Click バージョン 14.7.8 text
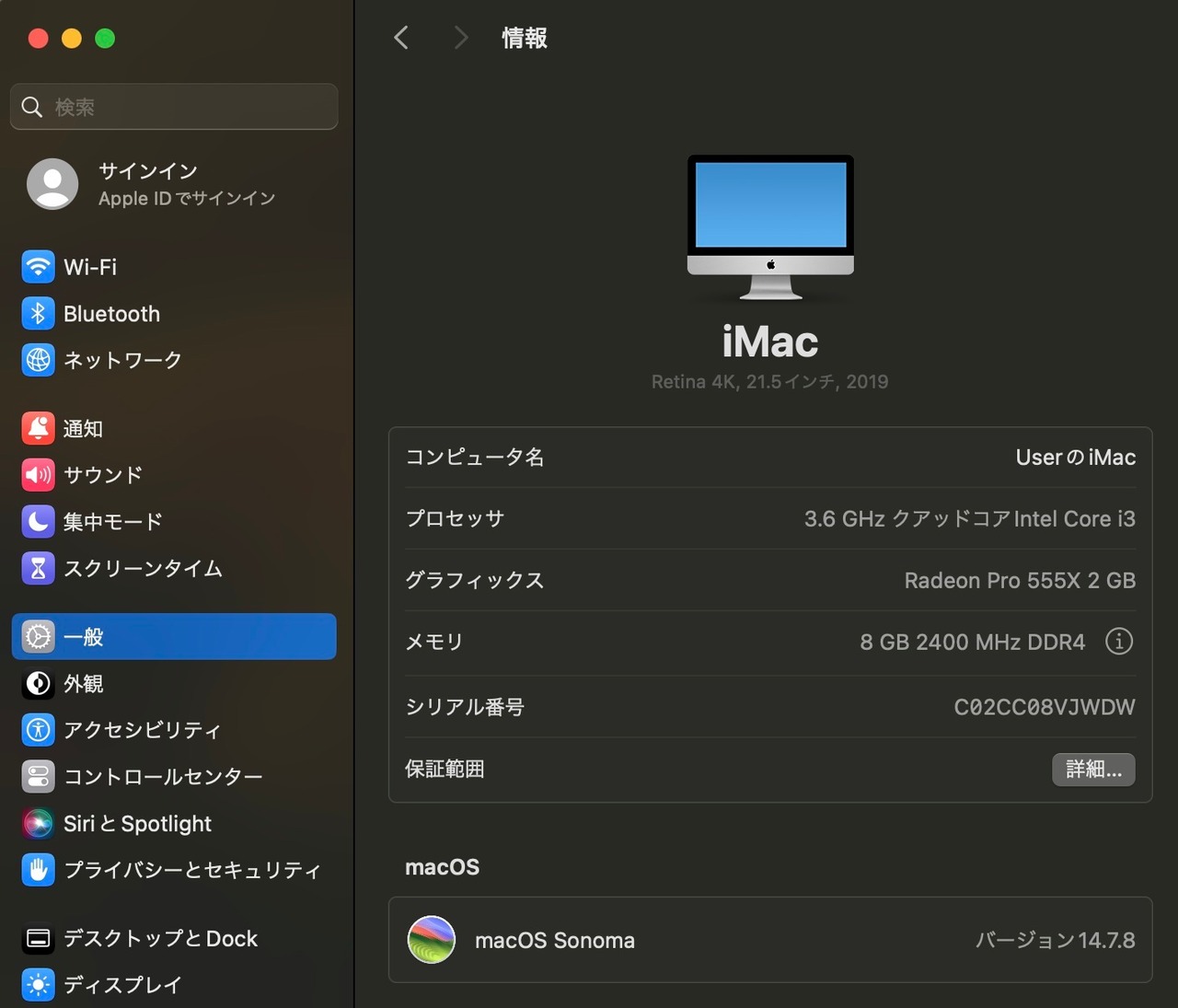 pos(1056,940)
